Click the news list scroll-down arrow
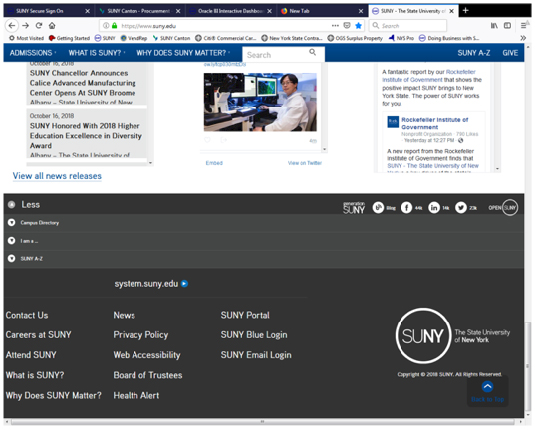Image resolution: width=535 pixels, height=430 pixels. 150,163
